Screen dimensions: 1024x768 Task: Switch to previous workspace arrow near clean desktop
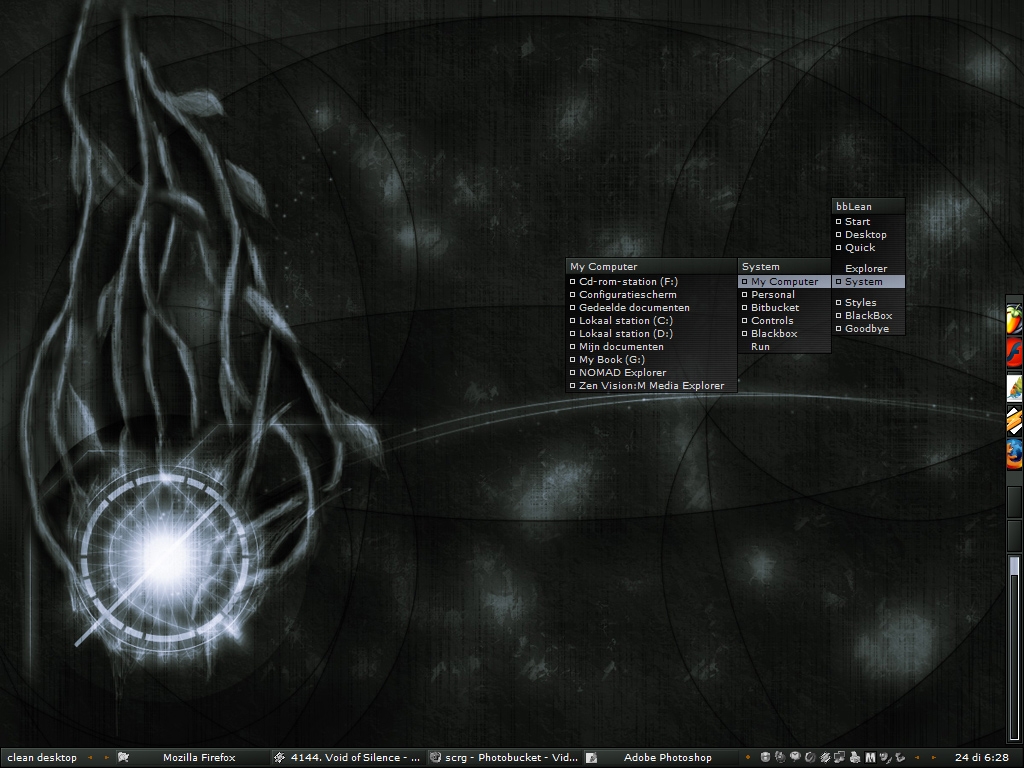coord(90,758)
